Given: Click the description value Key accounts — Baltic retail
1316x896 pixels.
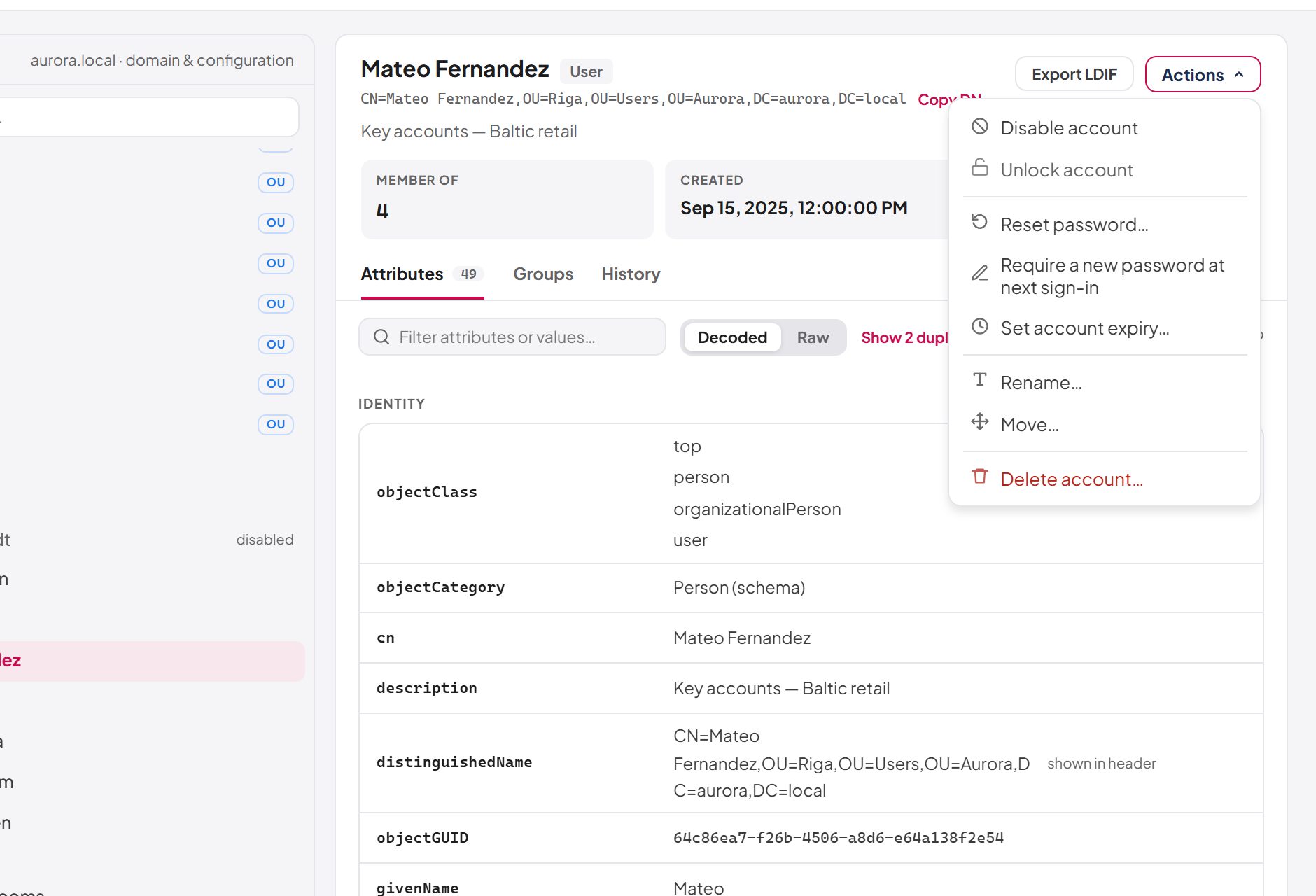Looking at the screenshot, I should coord(781,689).
